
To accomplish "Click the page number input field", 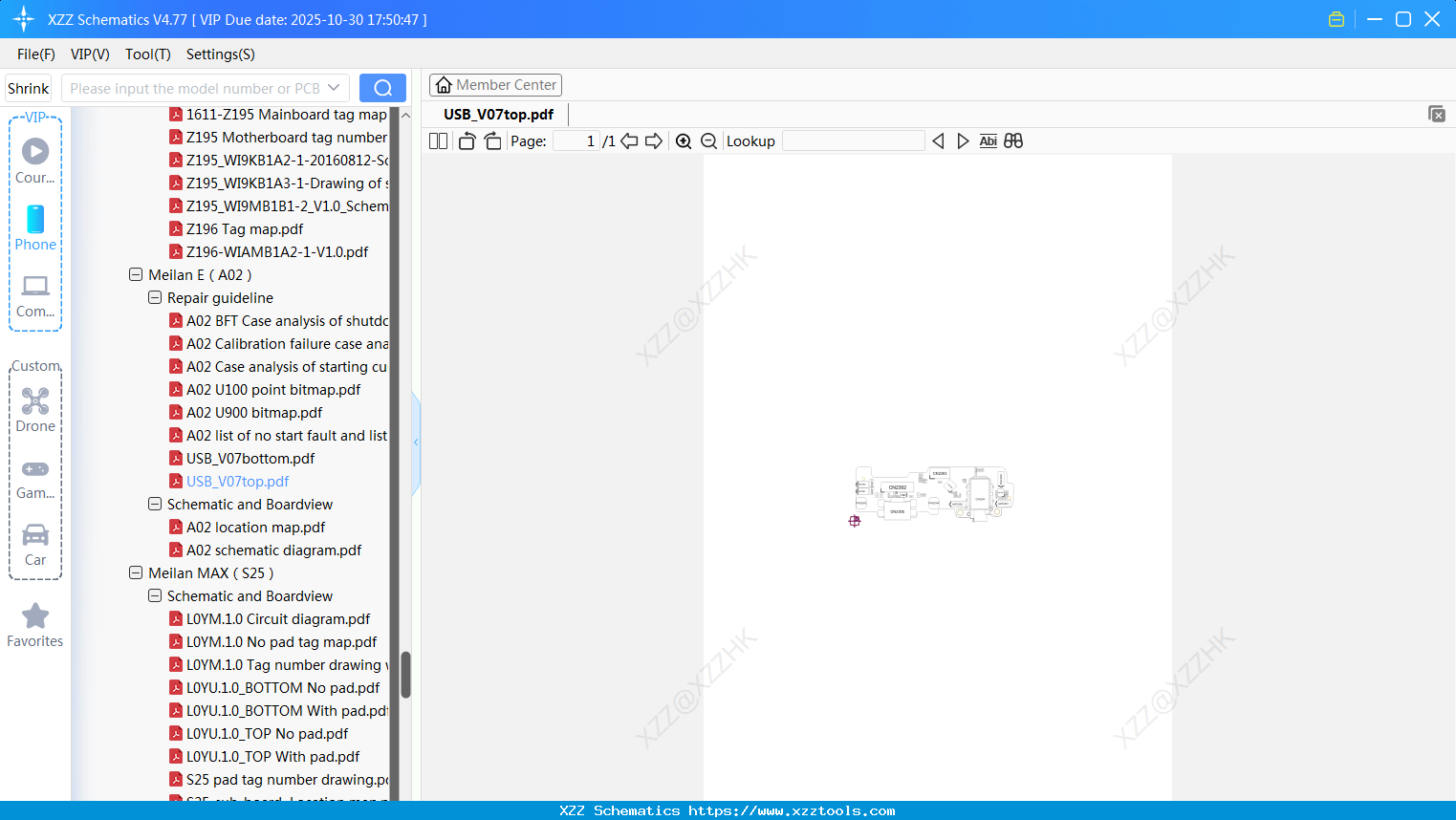I will [576, 141].
